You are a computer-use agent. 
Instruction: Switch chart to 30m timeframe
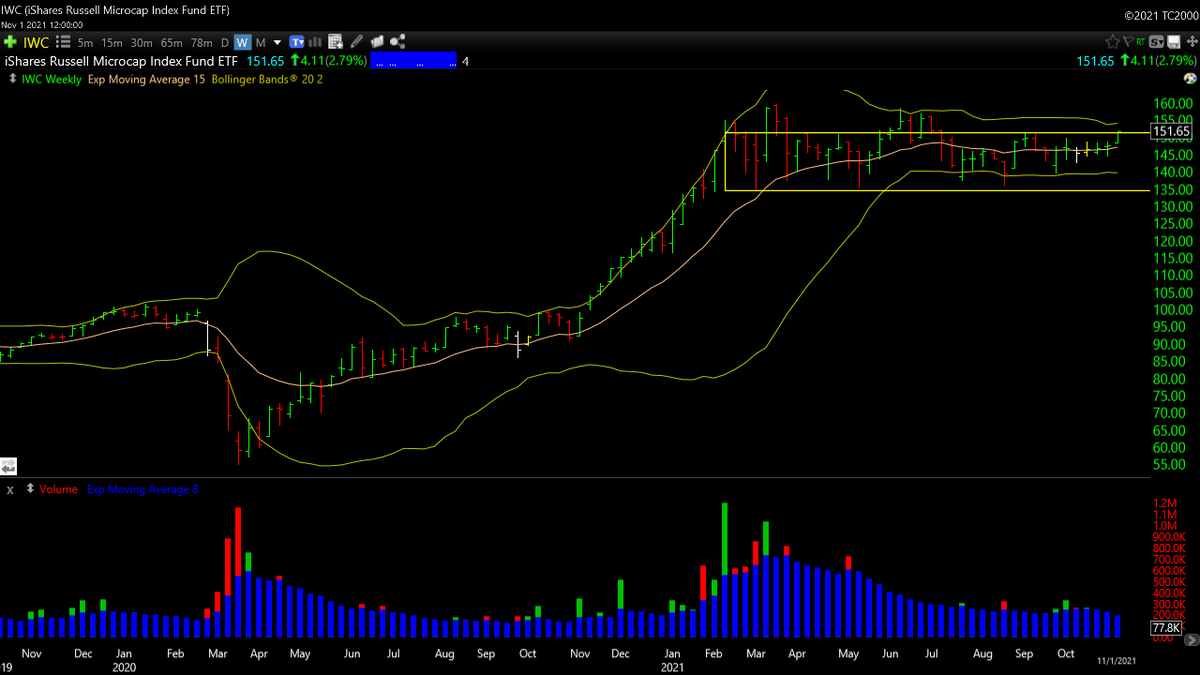(141, 43)
